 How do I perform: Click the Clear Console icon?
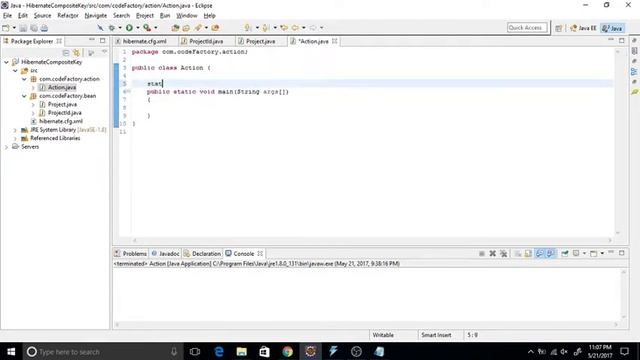tap(518, 253)
